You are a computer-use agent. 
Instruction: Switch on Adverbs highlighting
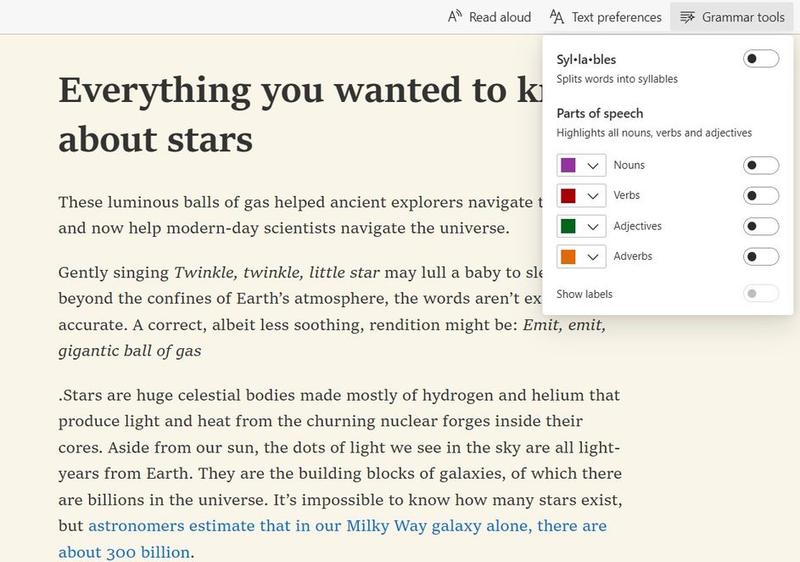tap(761, 257)
